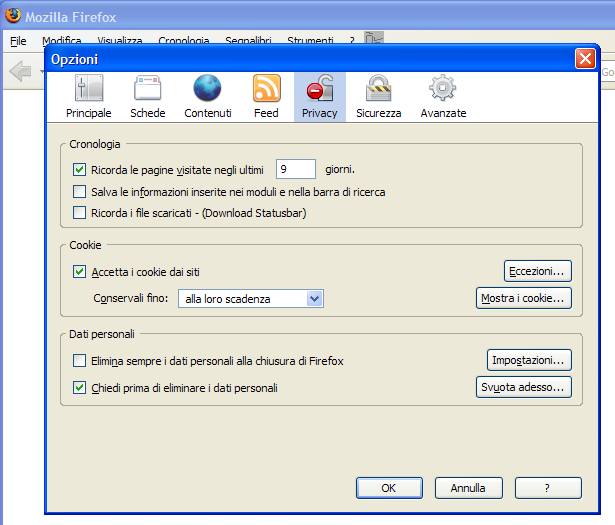Toggle Accetta i cookie dai siti
The width and height of the screenshot is (615, 525).
[x=80, y=272]
